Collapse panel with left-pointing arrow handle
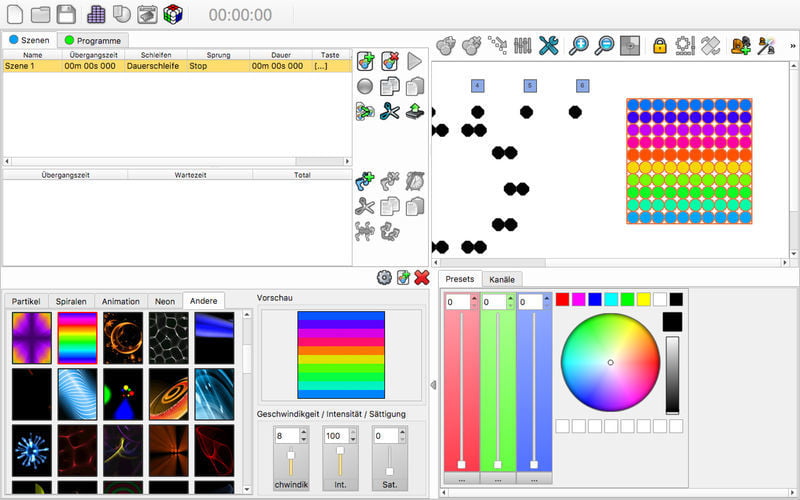Viewport: 800px width, 500px height. pyautogui.click(x=433, y=385)
